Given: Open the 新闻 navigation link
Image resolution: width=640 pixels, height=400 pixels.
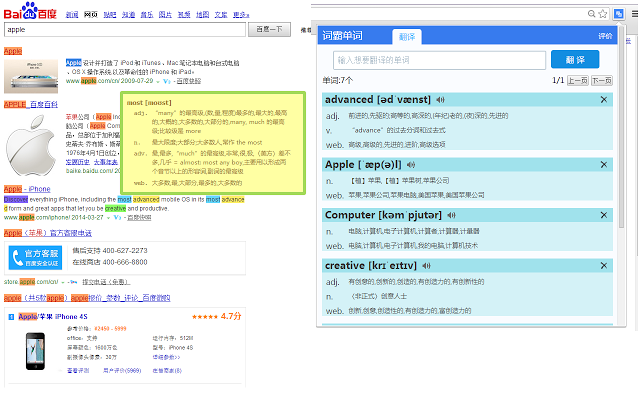Looking at the screenshot, I should pyautogui.click(x=72, y=15).
